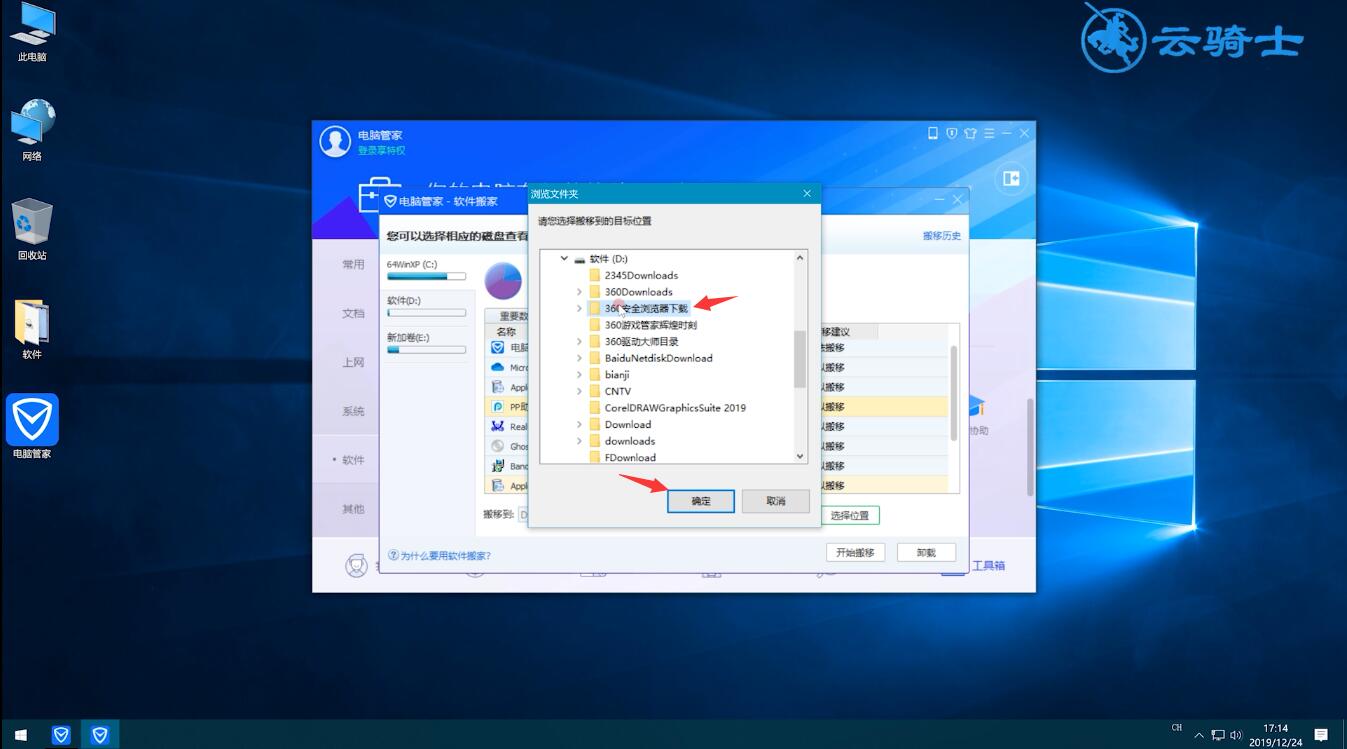Open 常用 category in 电脑管家 sidebar
The height and width of the screenshot is (749, 1347).
[x=353, y=264]
